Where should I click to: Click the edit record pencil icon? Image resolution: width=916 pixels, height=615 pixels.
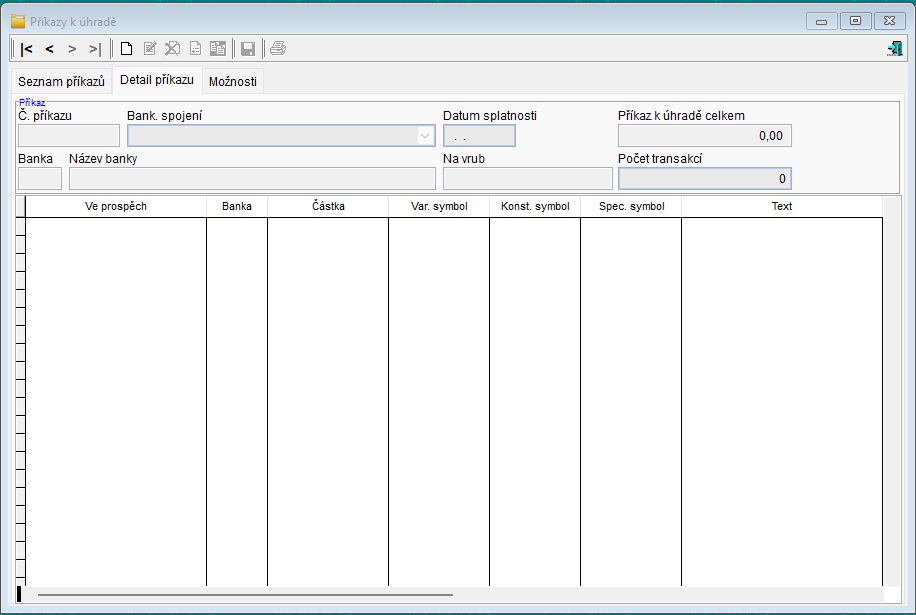(150, 48)
